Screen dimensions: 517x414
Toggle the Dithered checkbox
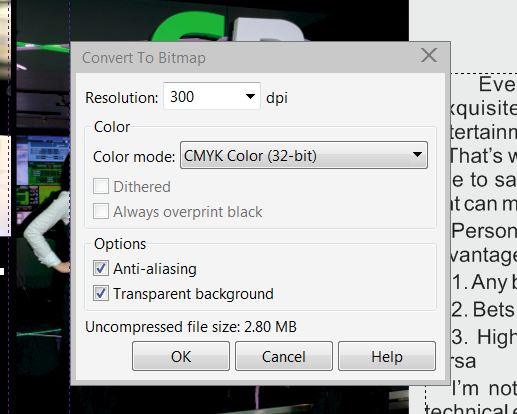(101, 186)
